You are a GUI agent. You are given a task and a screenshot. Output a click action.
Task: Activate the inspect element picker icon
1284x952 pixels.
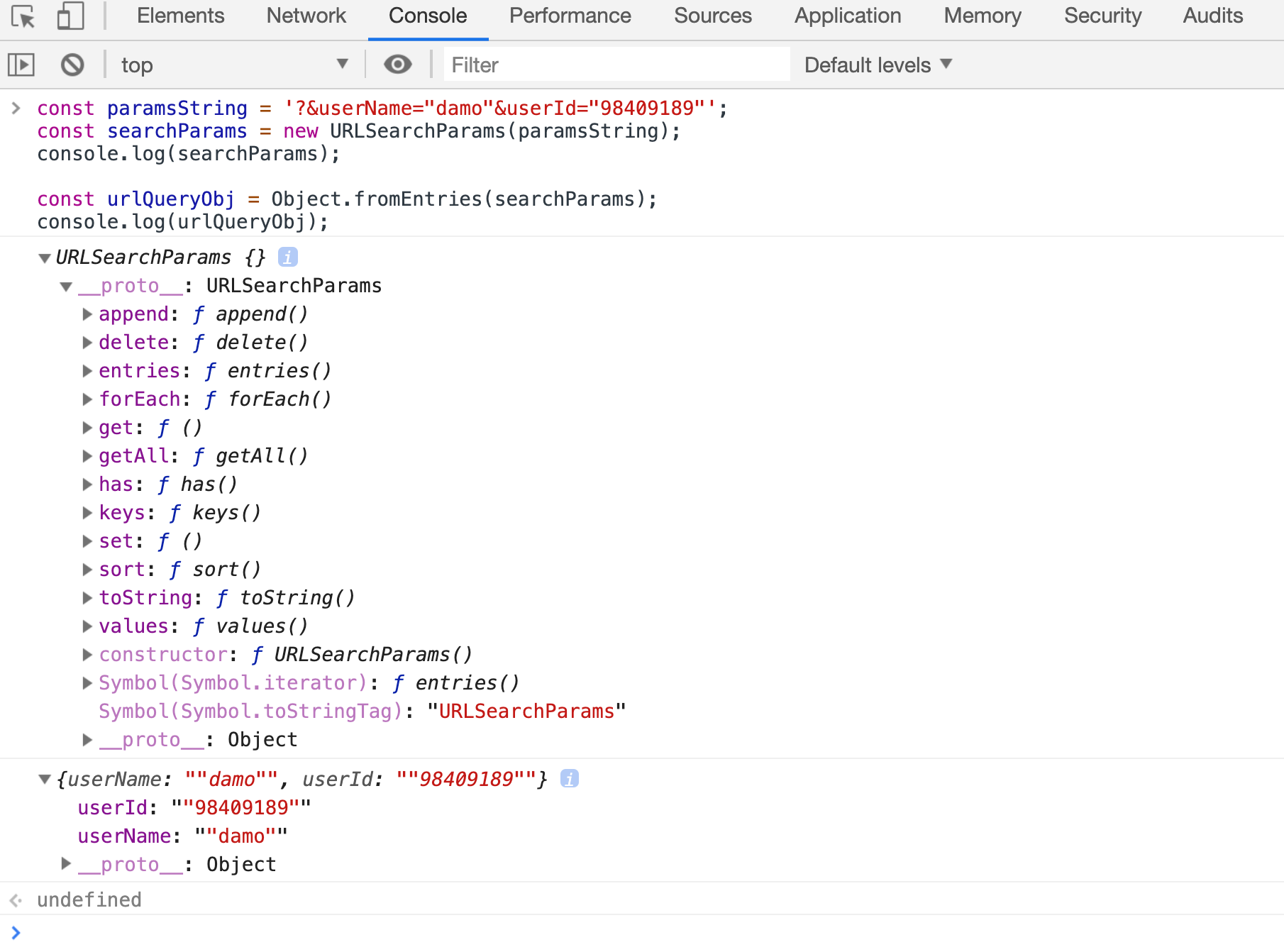pyautogui.click(x=24, y=16)
